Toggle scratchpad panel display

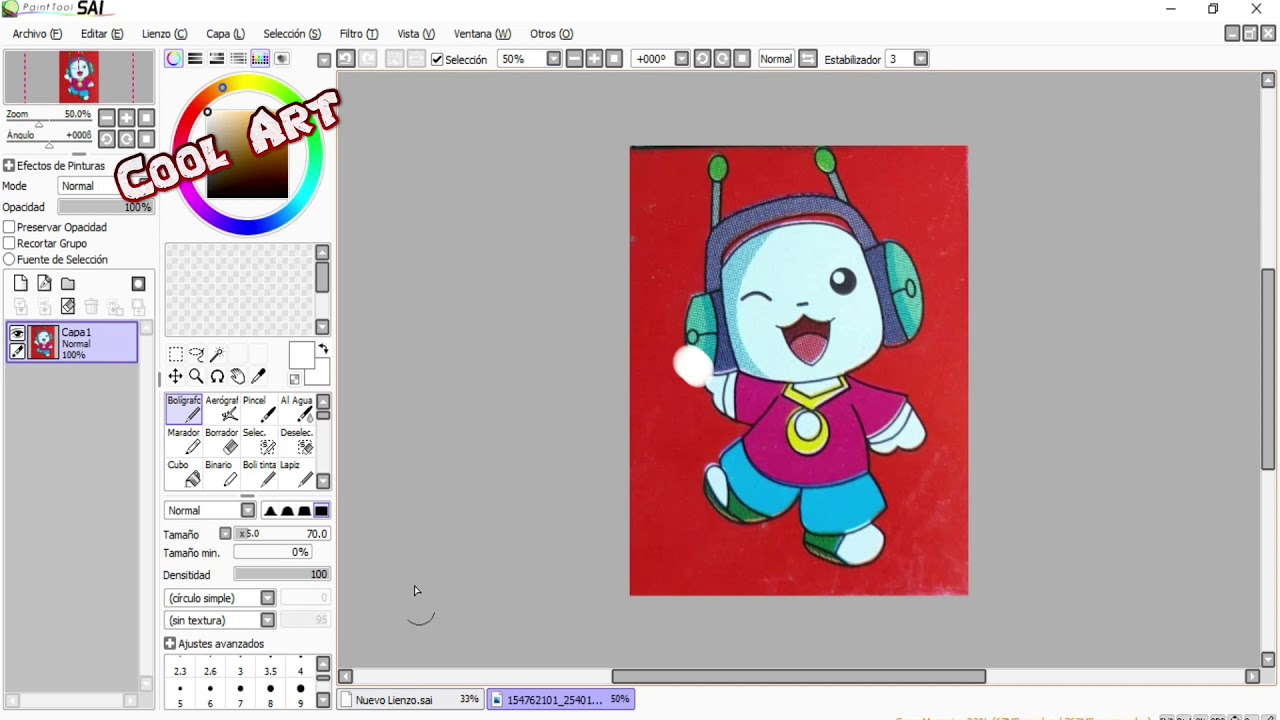pos(282,59)
